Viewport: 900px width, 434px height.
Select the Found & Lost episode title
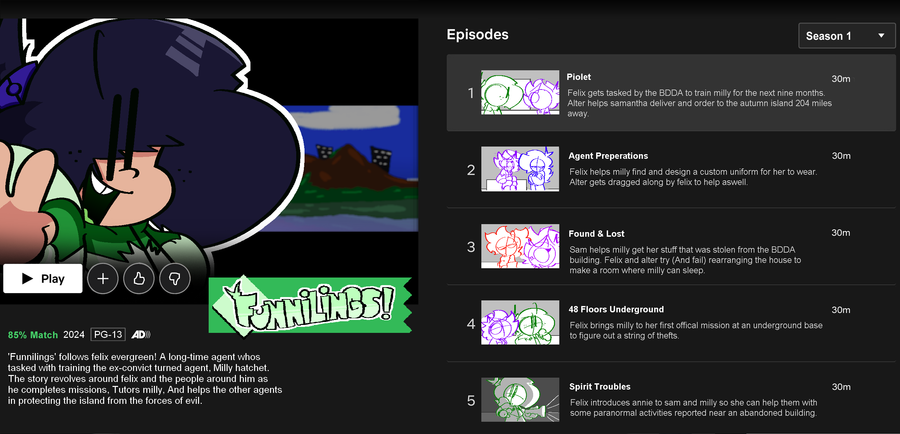click(x=596, y=234)
